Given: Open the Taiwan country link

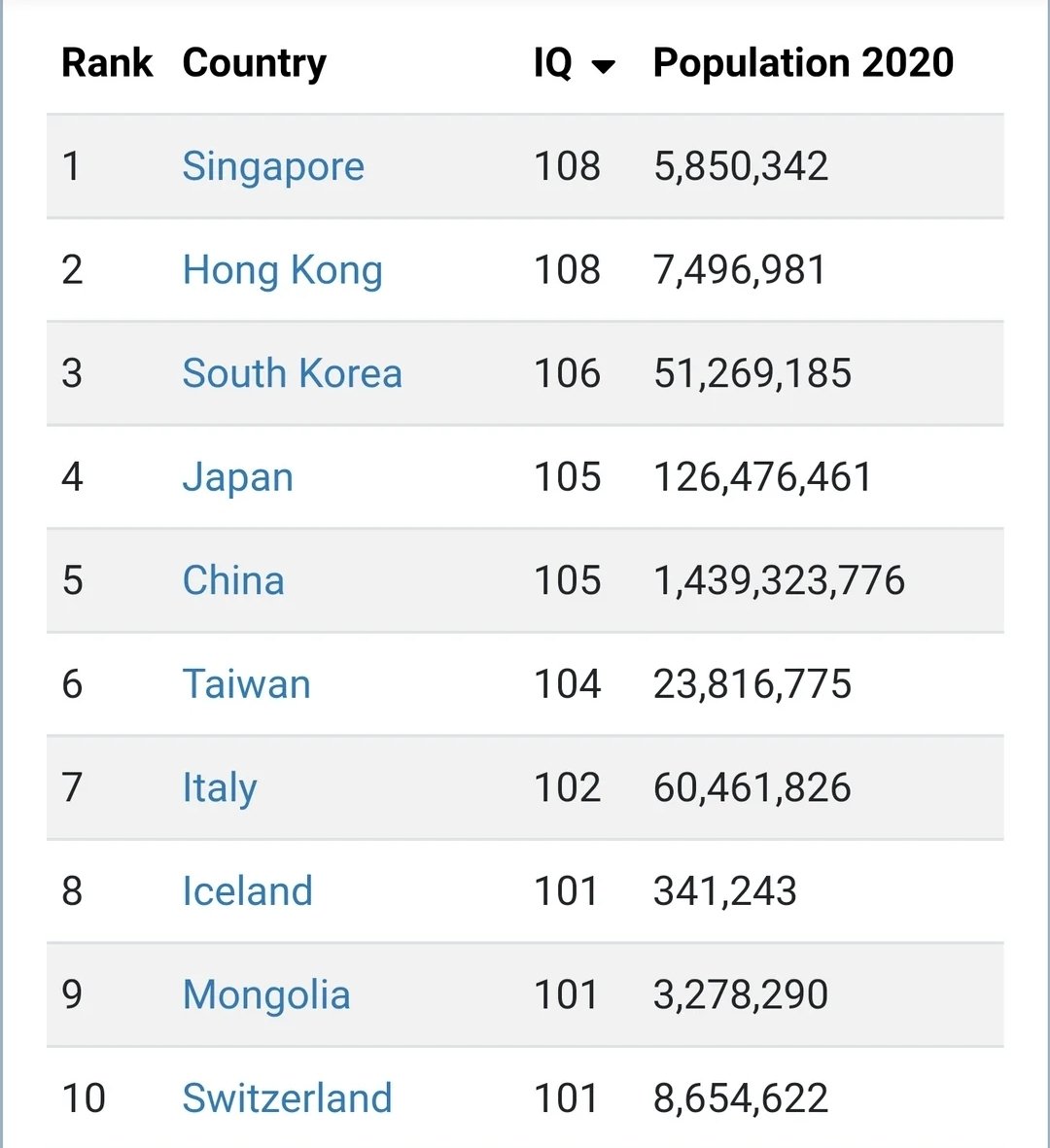Looking at the screenshot, I should pyautogui.click(x=246, y=684).
